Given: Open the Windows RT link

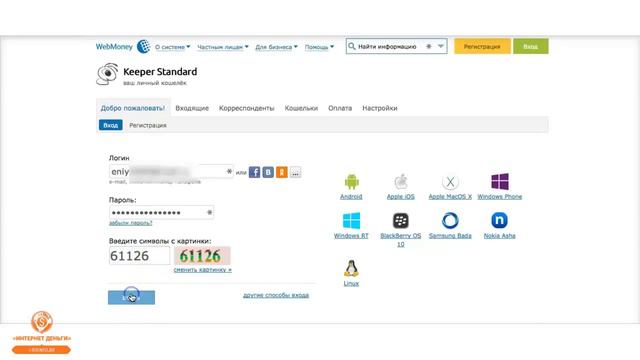Looking at the screenshot, I should [351, 236].
